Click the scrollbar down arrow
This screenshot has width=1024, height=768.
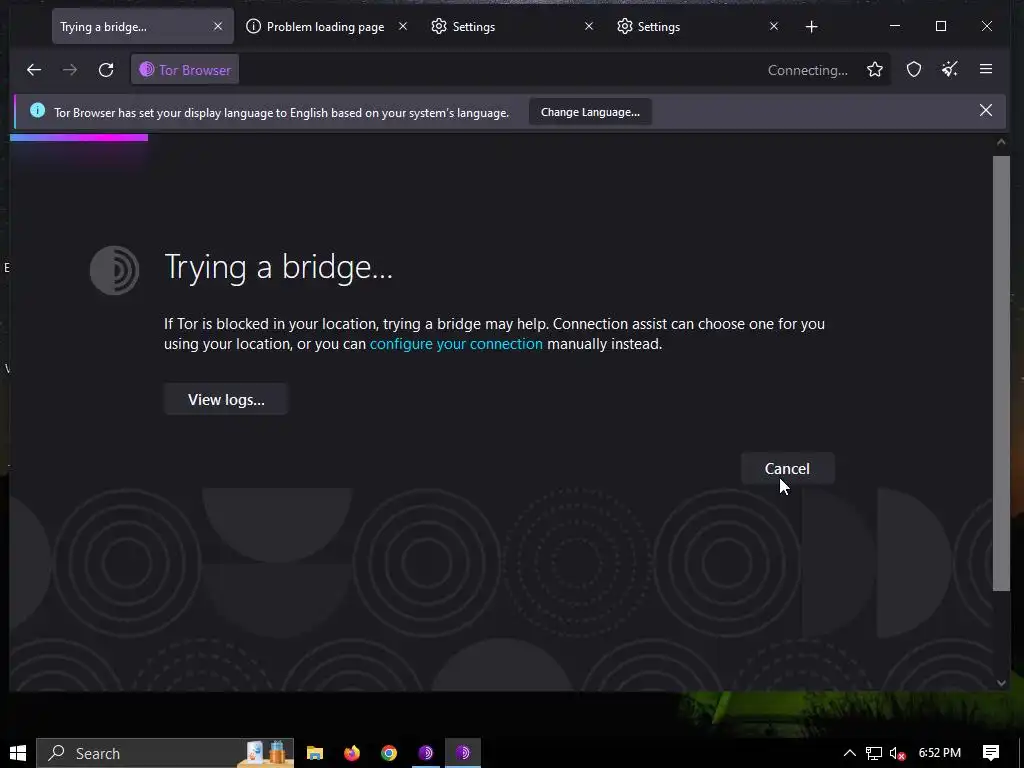pos(1001,683)
